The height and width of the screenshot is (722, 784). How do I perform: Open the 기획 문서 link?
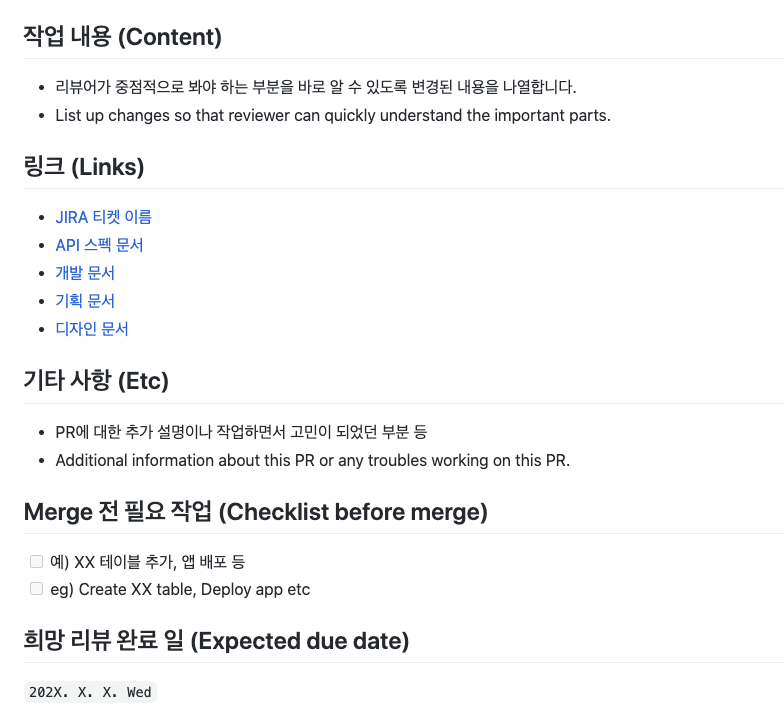click(x=85, y=301)
